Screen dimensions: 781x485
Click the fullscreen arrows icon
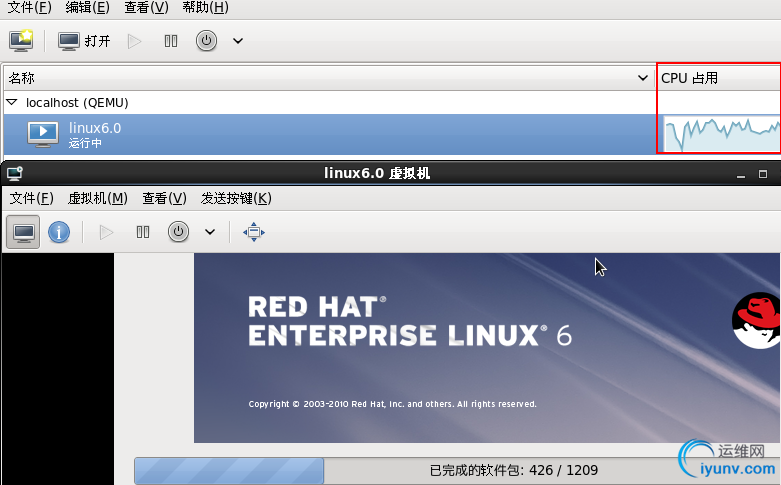(254, 232)
